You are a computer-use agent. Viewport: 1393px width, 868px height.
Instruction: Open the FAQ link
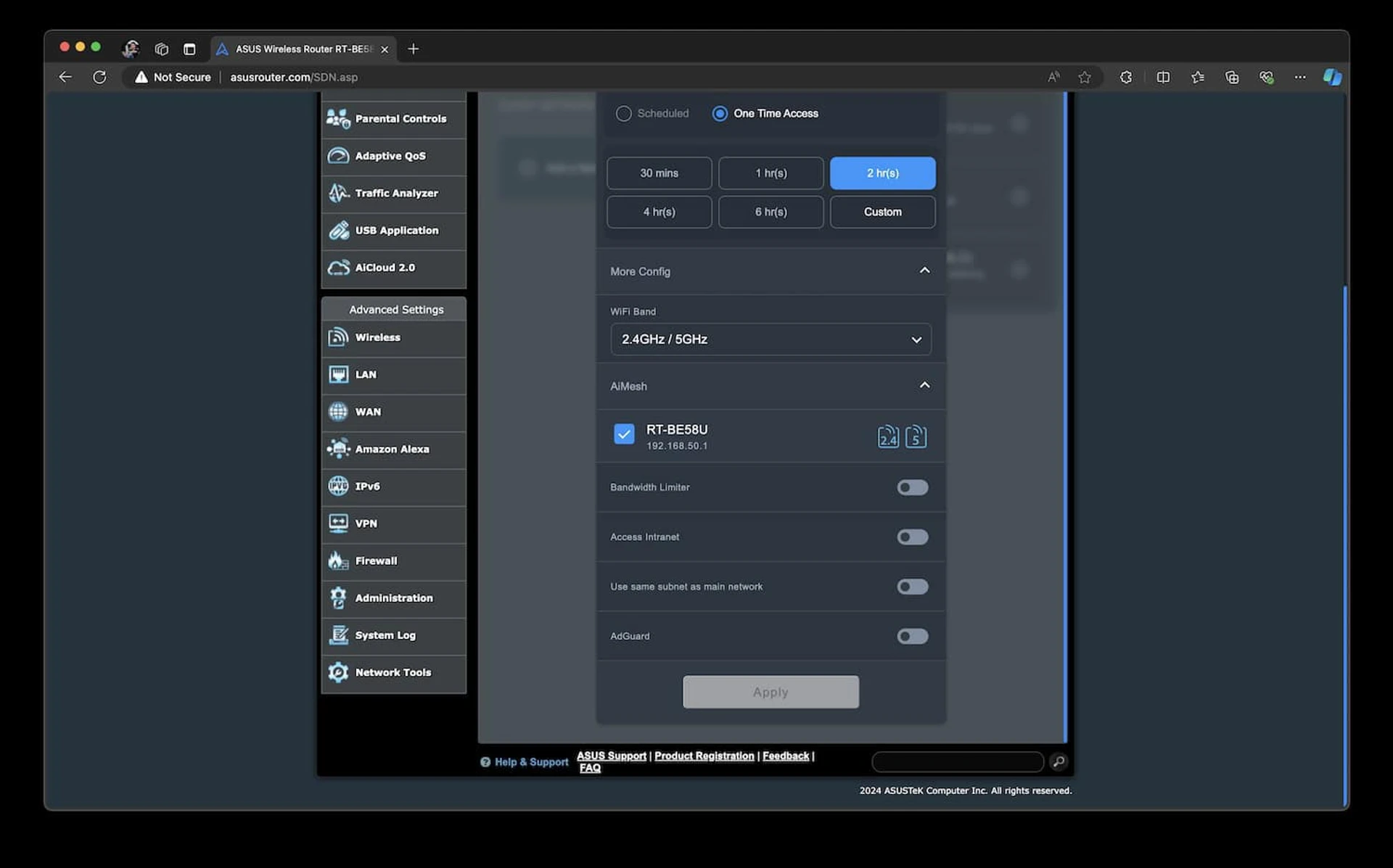(x=590, y=768)
